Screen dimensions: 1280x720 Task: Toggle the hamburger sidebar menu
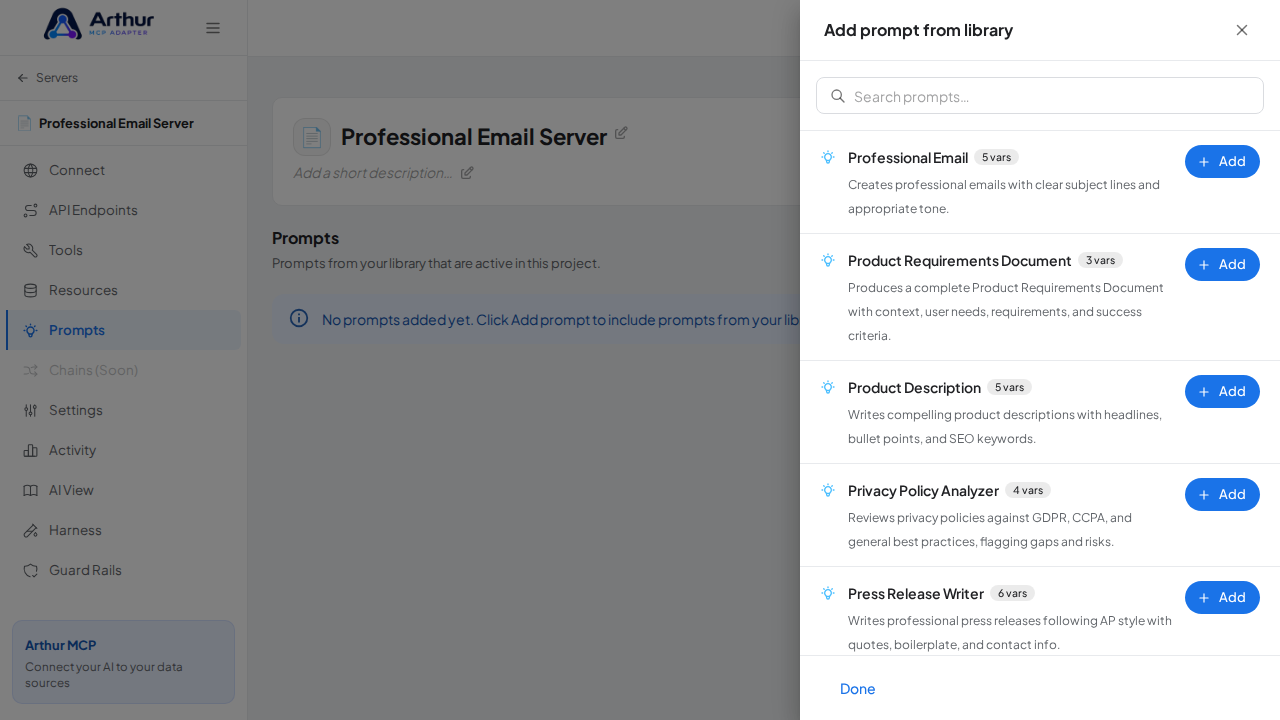213,28
